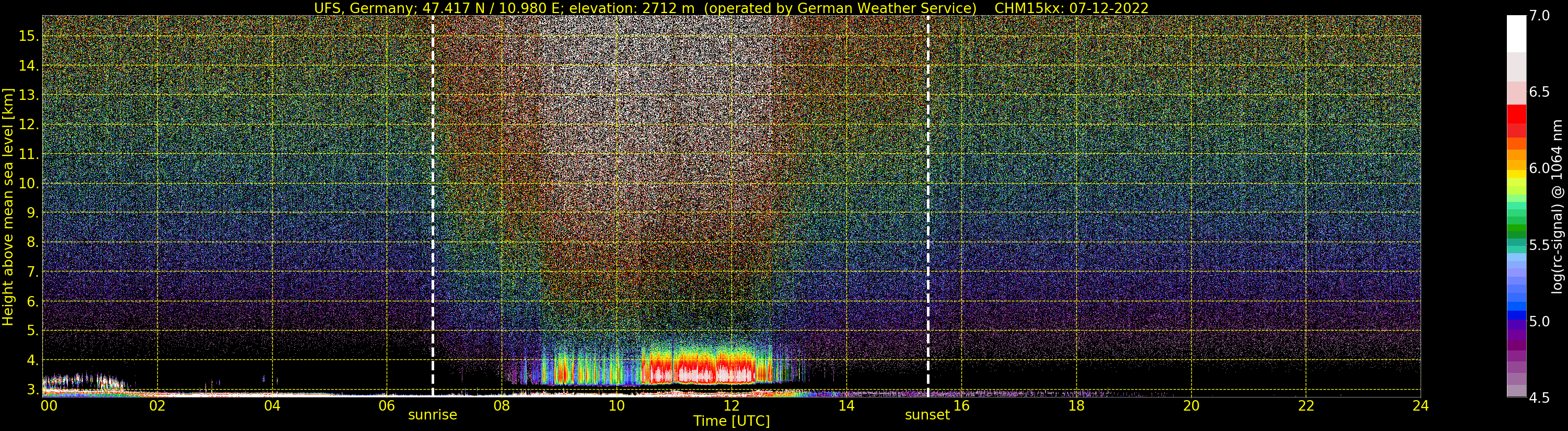Viewport: 1568px width, 431px height.
Task: Click the "9." height axis tick label
Action: [x=33, y=213]
